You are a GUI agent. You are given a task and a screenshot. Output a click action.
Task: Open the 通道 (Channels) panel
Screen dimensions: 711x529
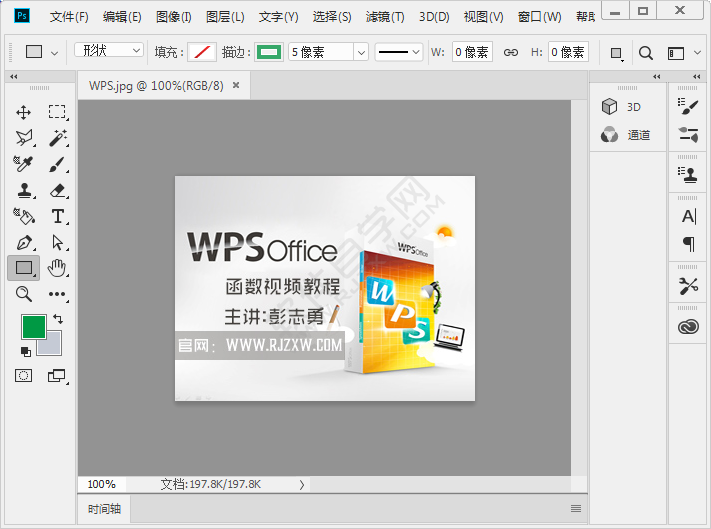click(626, 135)
